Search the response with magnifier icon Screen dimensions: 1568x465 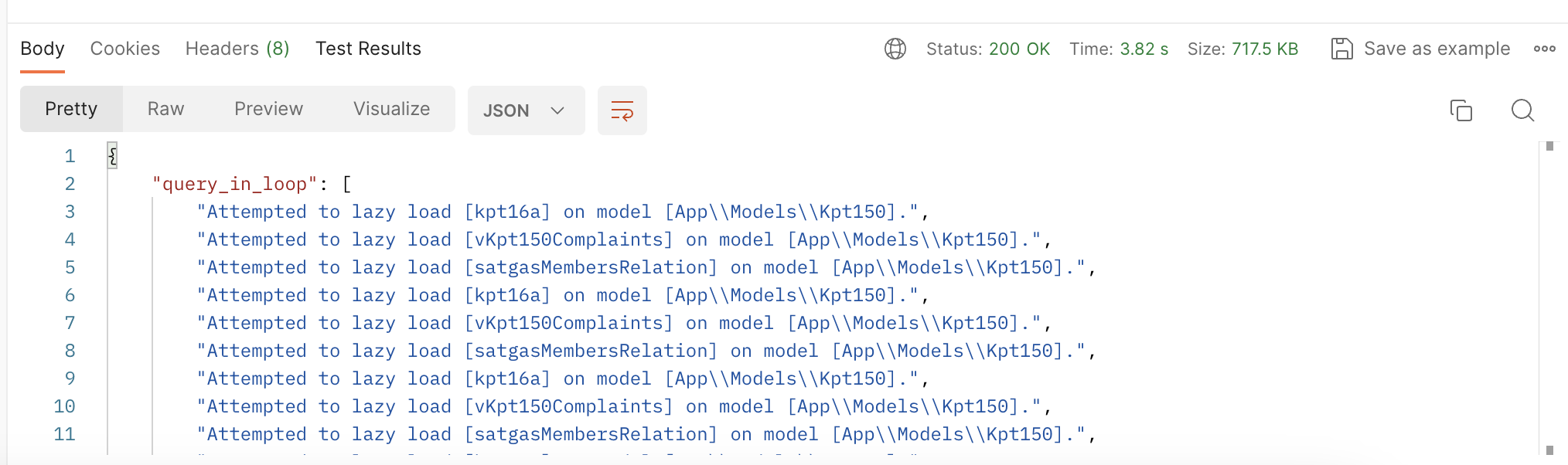[x=1522, y=110]
